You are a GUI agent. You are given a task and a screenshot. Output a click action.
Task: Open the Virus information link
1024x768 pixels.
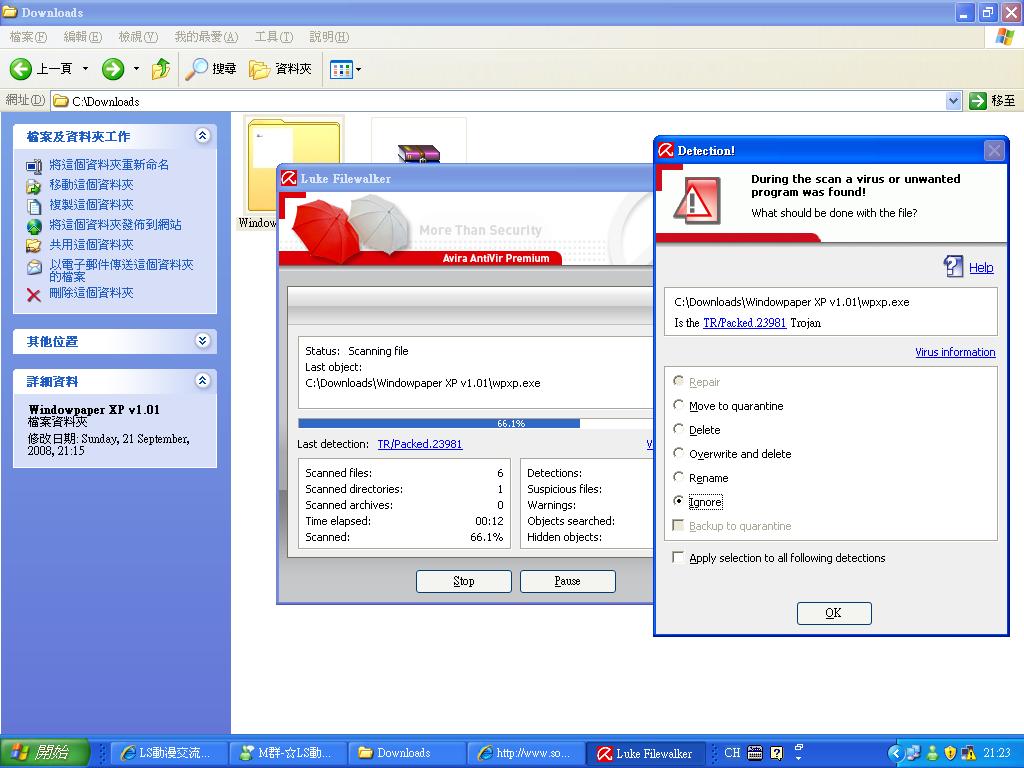[x=955, y=352]
